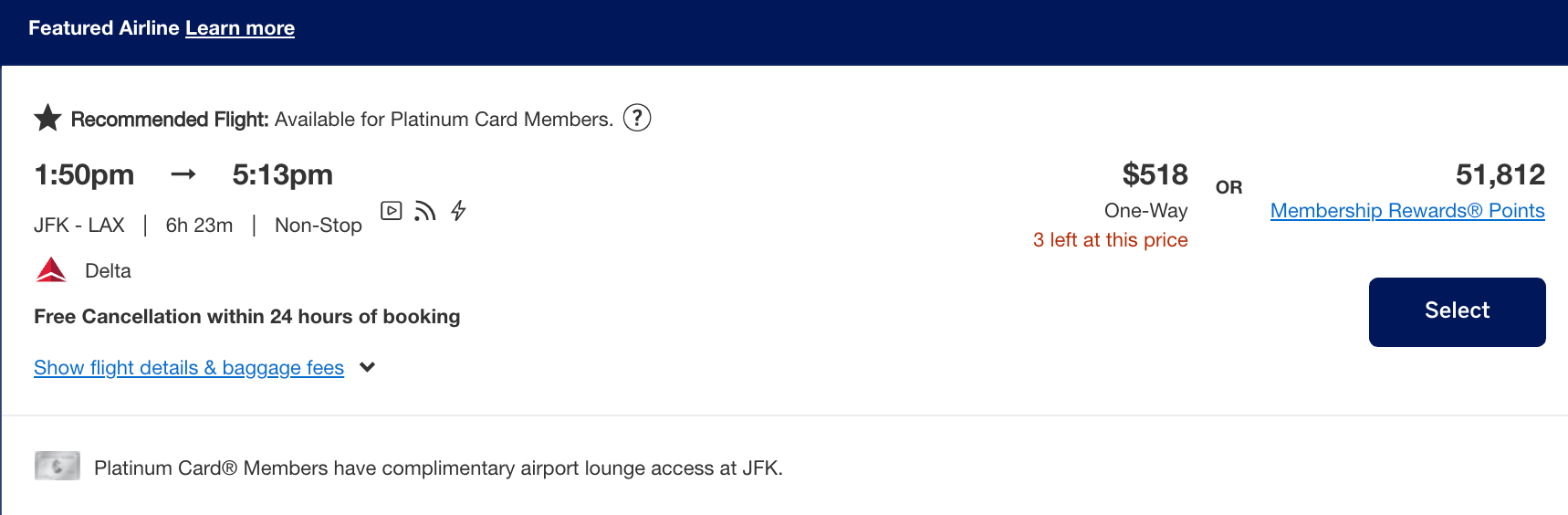Open Show flight details & baggage fees
This screenshot has height=515, width=1568.
(189, 367)
